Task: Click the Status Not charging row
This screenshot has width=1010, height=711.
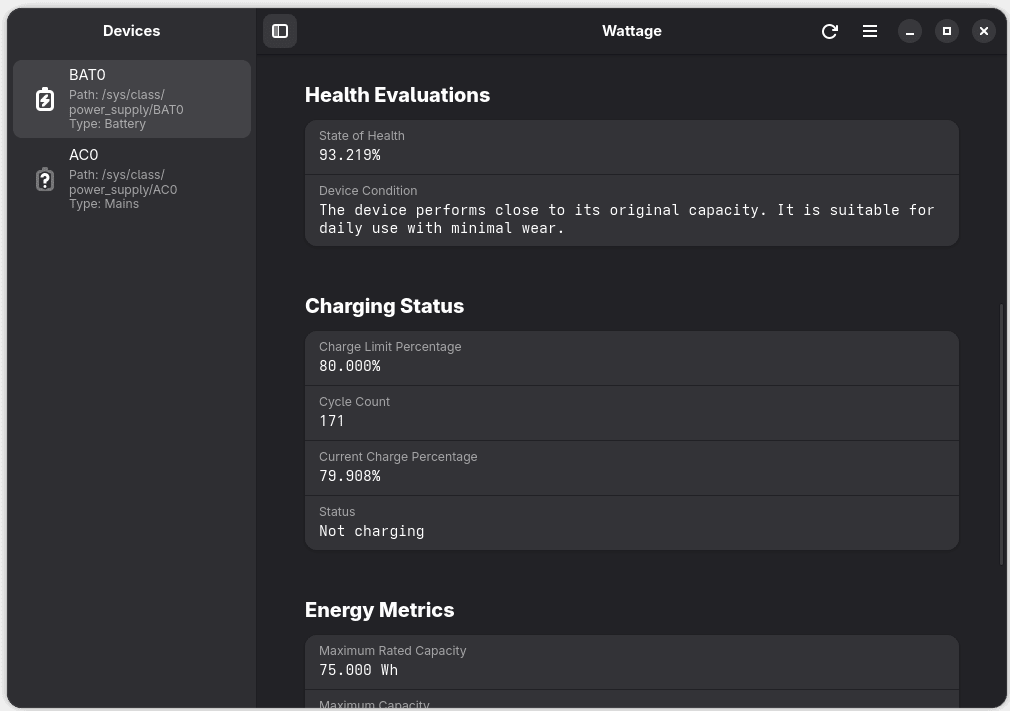Action: click(631, 522)
